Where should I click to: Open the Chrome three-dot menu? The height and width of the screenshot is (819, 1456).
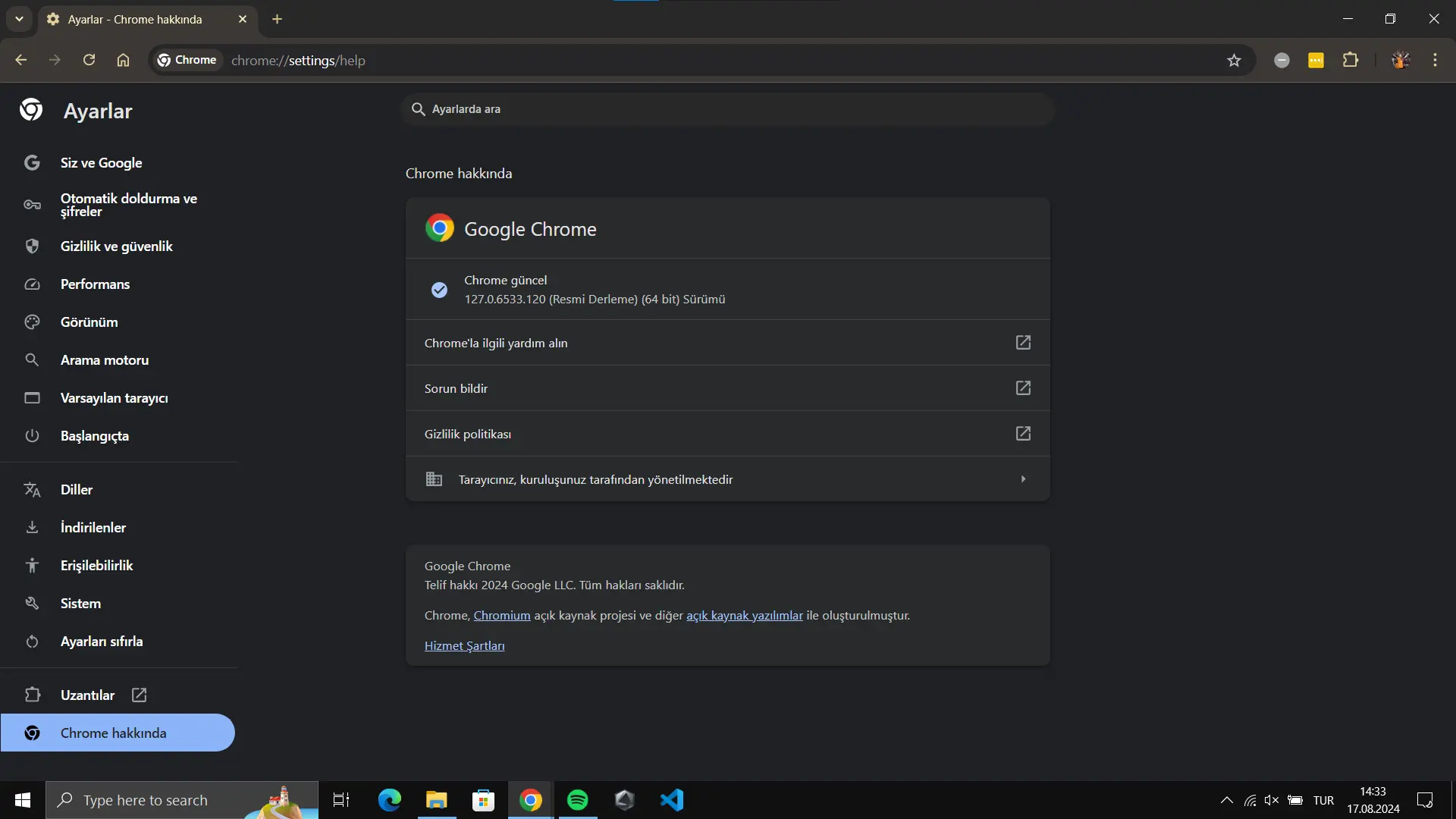pos(1435,60)
